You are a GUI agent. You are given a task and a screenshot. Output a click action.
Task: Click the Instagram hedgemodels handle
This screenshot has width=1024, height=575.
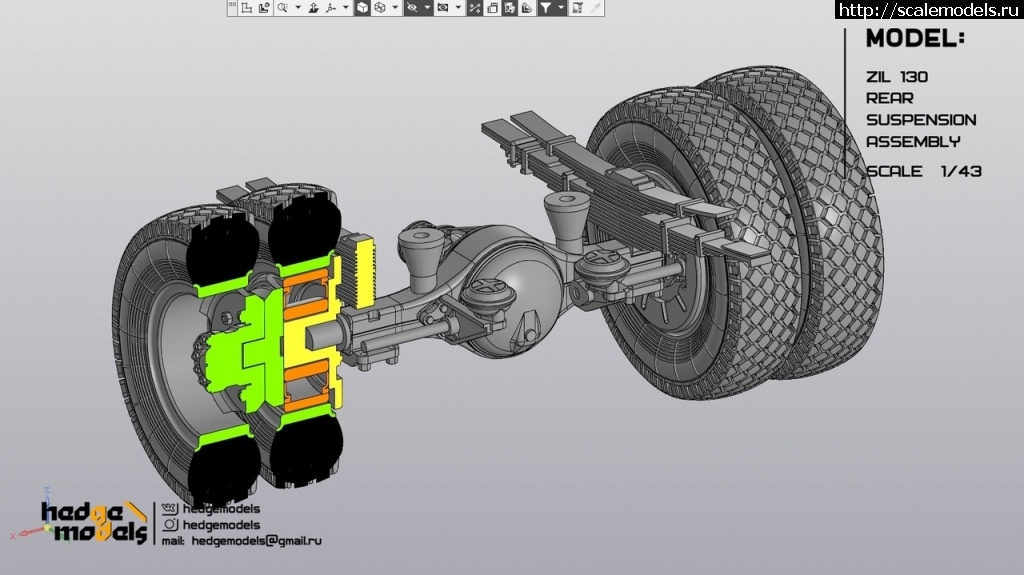click(x=221, y=525)
